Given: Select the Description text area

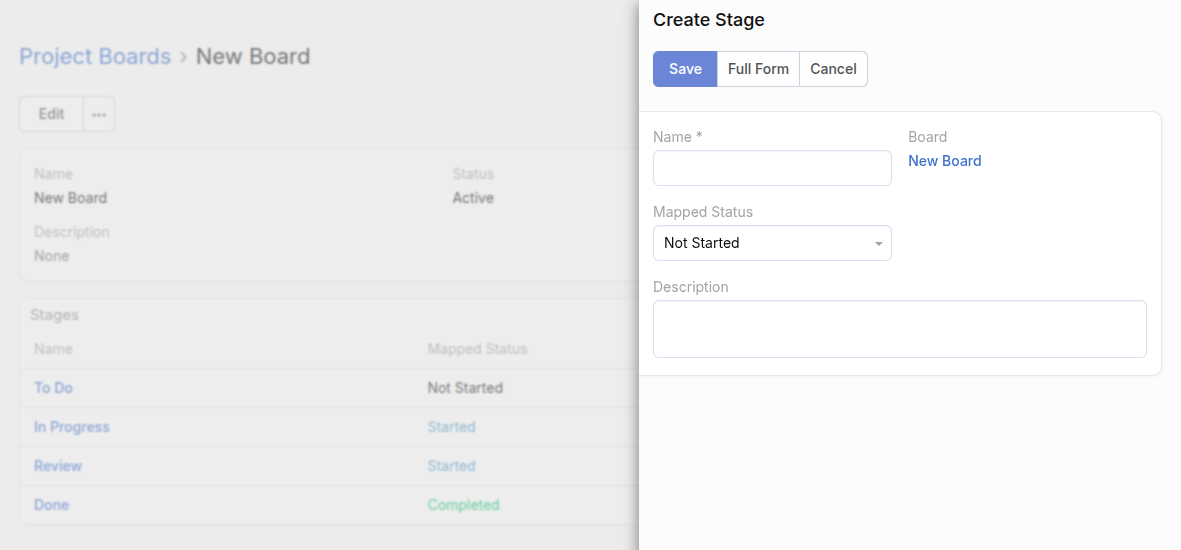Looking at the screenshot, I should point(899,329).
